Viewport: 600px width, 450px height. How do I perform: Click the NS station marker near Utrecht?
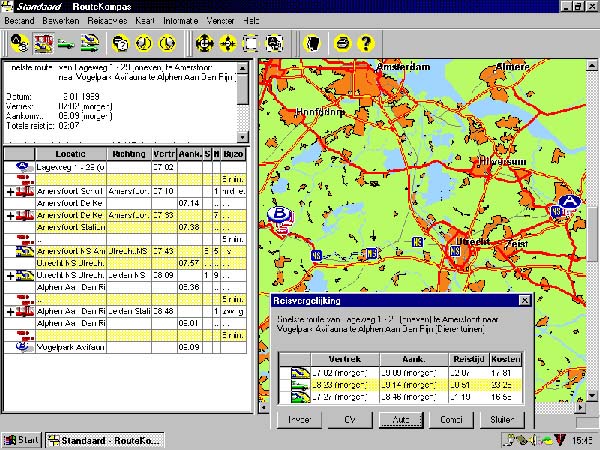click(x=454, y=251)
